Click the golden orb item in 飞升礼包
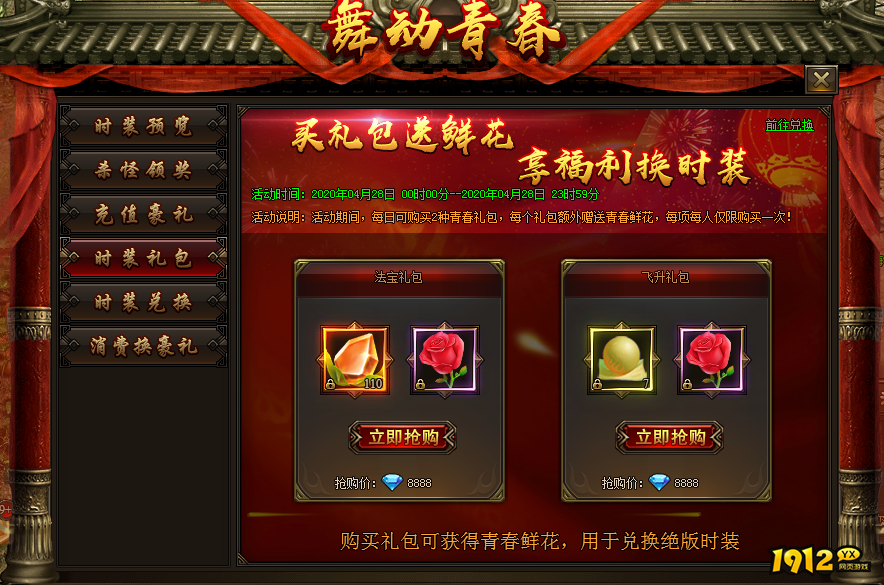This screenshot has height=585, width=884. 622,360
